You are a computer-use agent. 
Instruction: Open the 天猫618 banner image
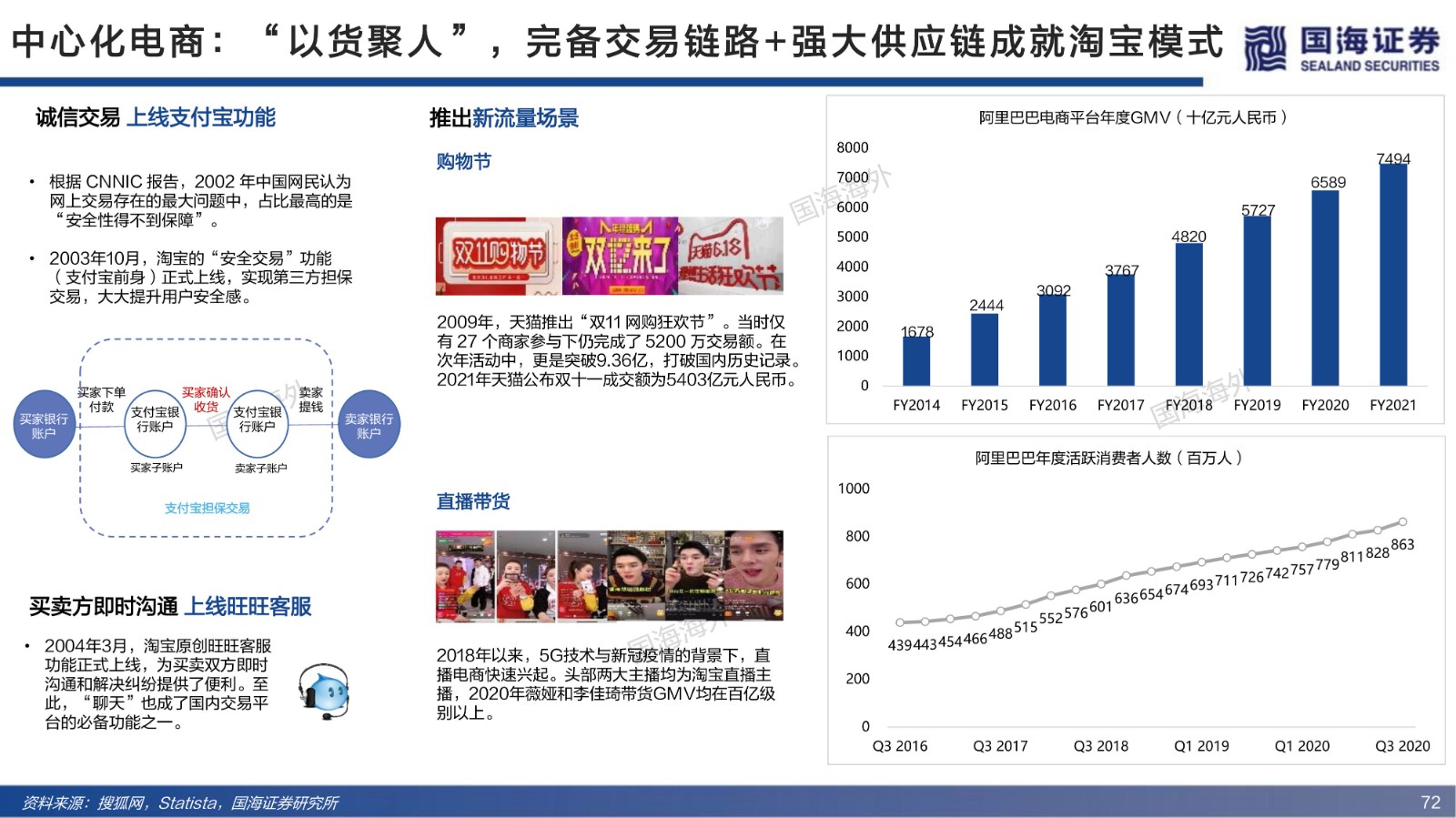click(731, 256)
